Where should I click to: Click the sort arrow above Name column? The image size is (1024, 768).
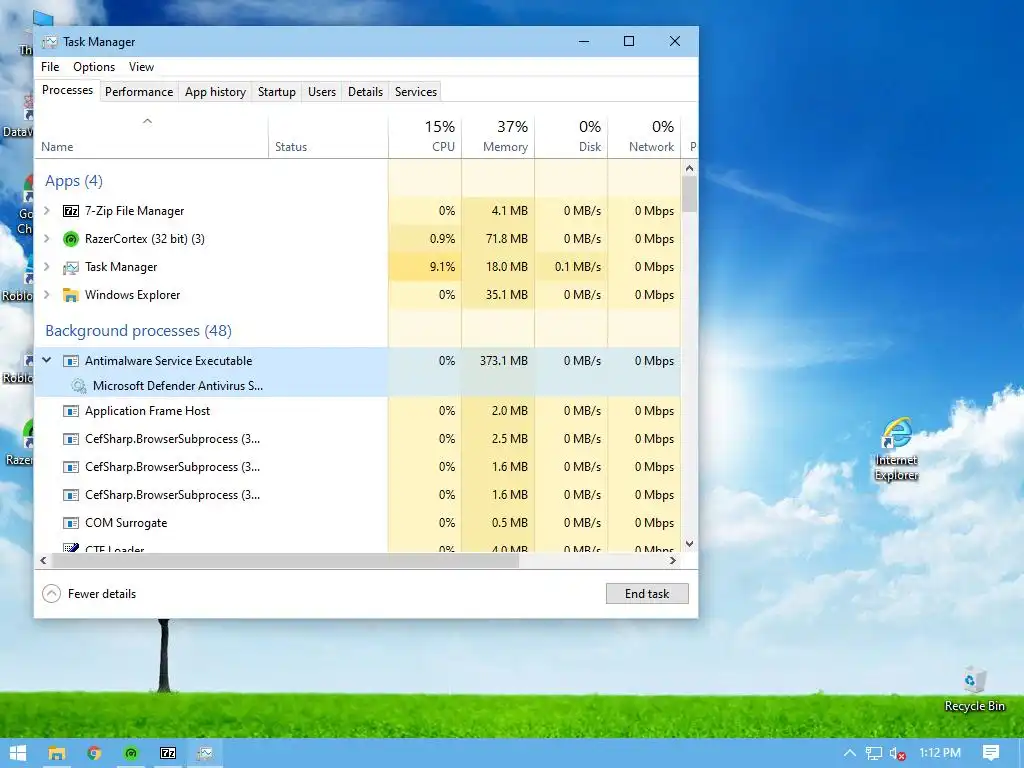[148, 121]
